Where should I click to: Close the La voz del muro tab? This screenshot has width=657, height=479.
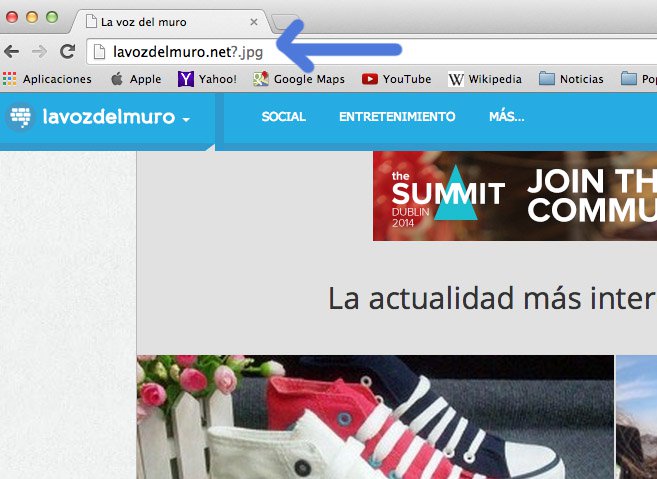click(253, 22)
